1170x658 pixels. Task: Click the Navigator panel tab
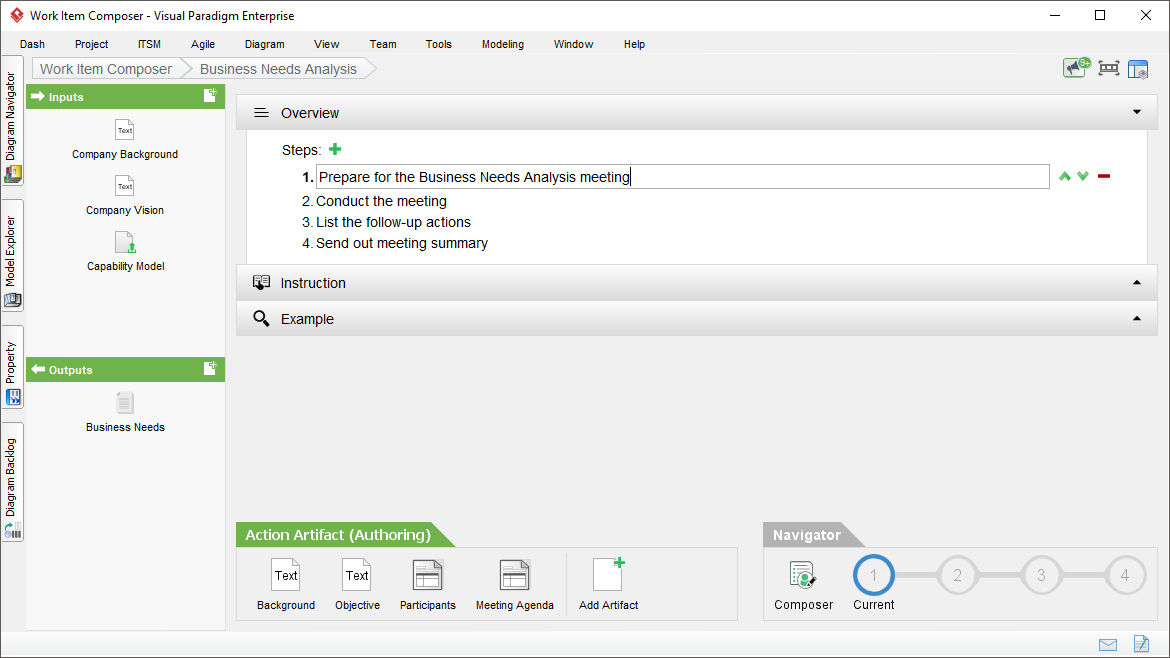coord(807,535)
